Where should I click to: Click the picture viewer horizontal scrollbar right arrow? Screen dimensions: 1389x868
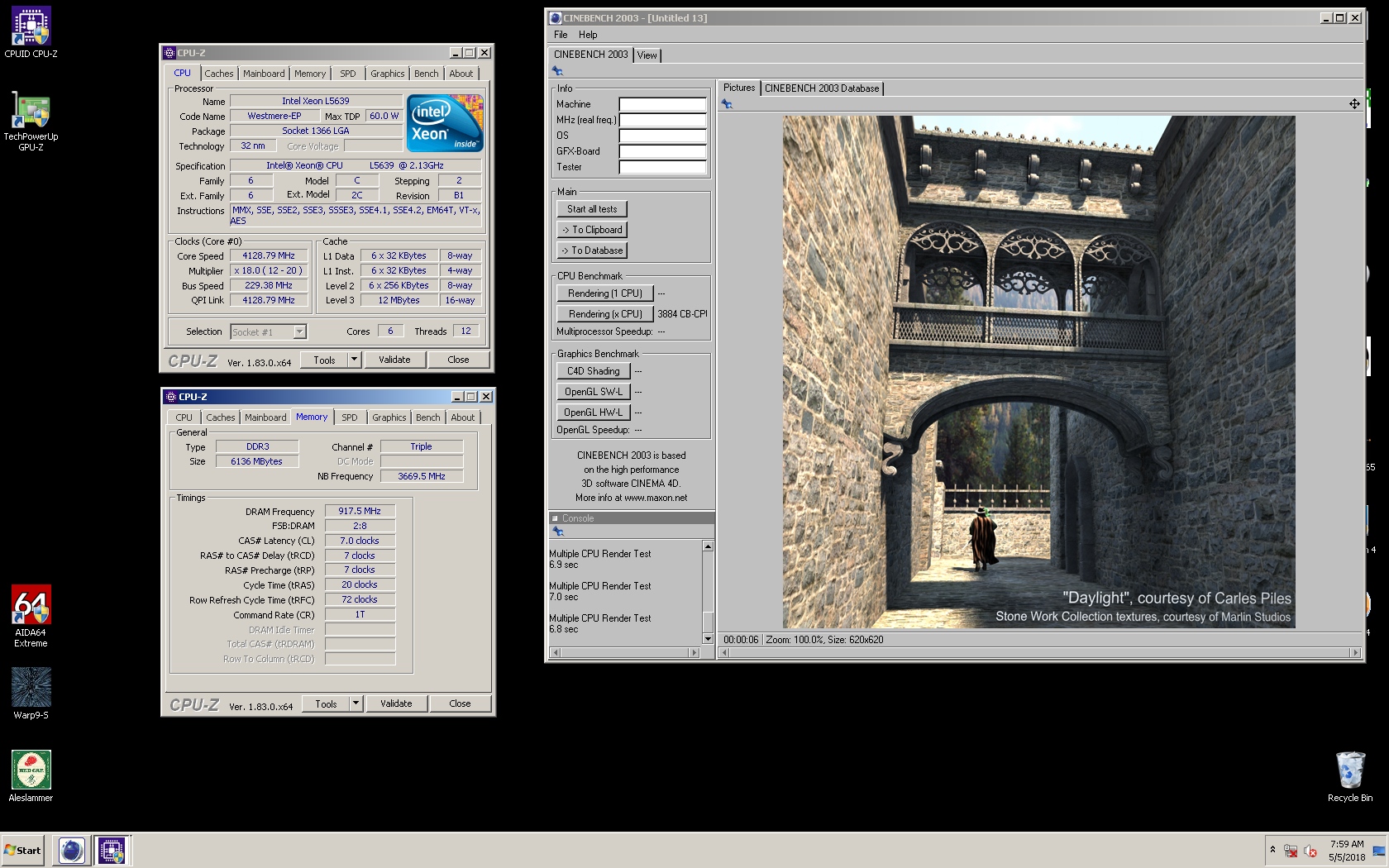[x=1355, y=653]
